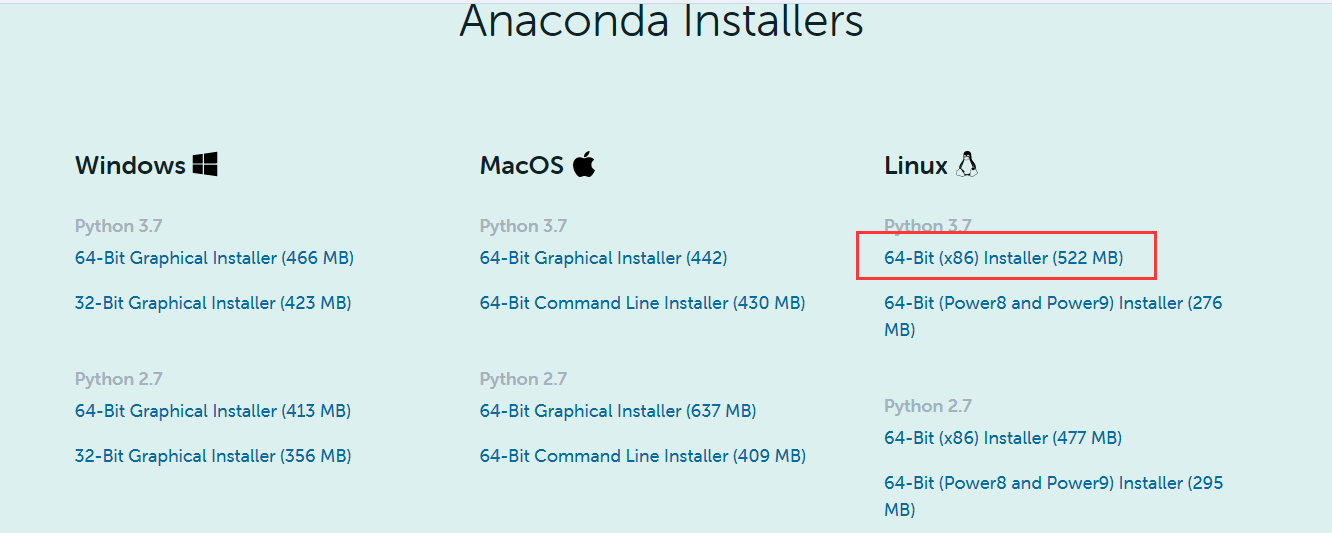The image size is (1332, 533).
Task: Download Windows Python 2.7 64-Bit Graphical Installer
Action: tap(213, 411)
